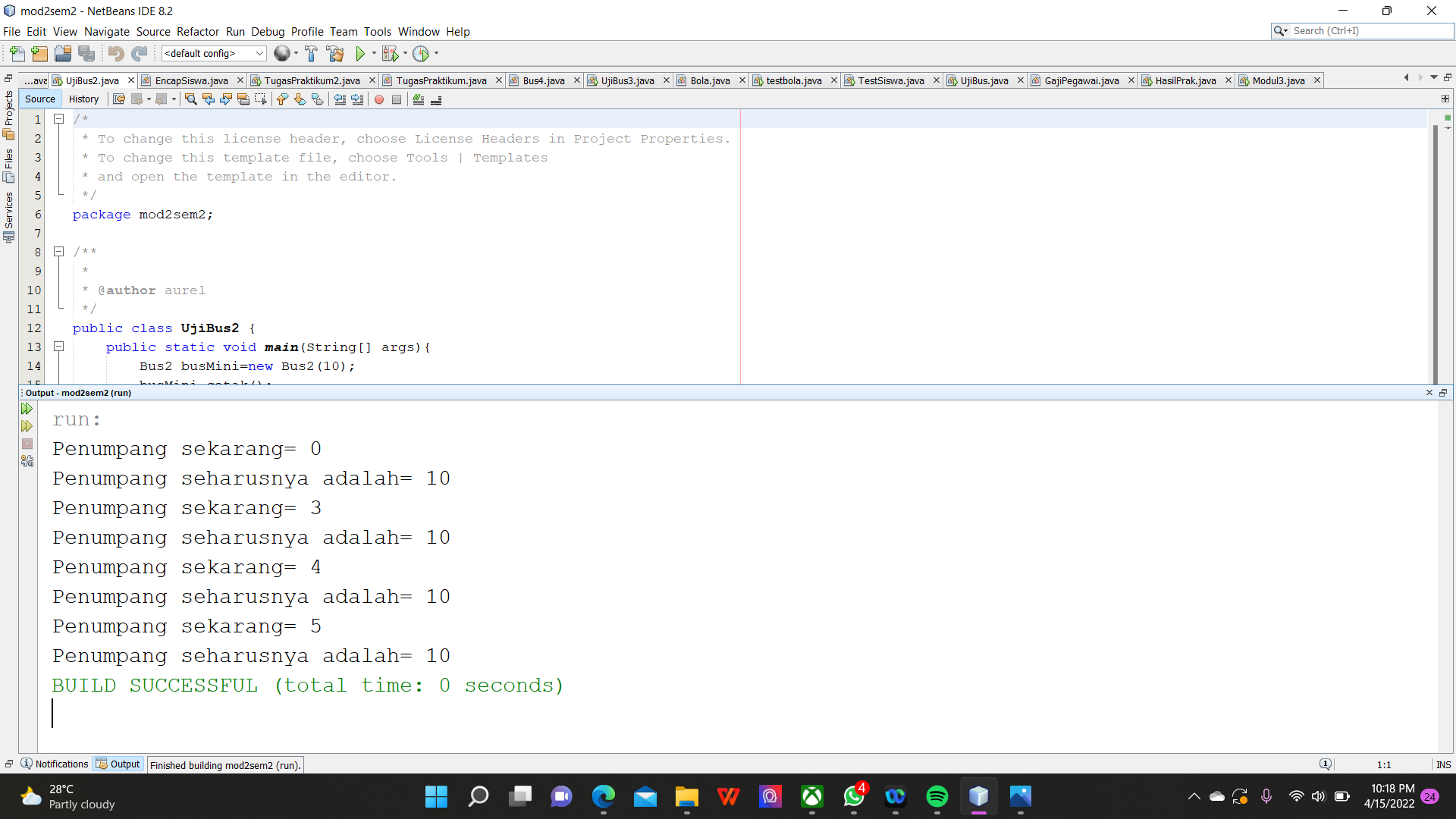Collapse the license comment fold at line 1

point(58,119)
